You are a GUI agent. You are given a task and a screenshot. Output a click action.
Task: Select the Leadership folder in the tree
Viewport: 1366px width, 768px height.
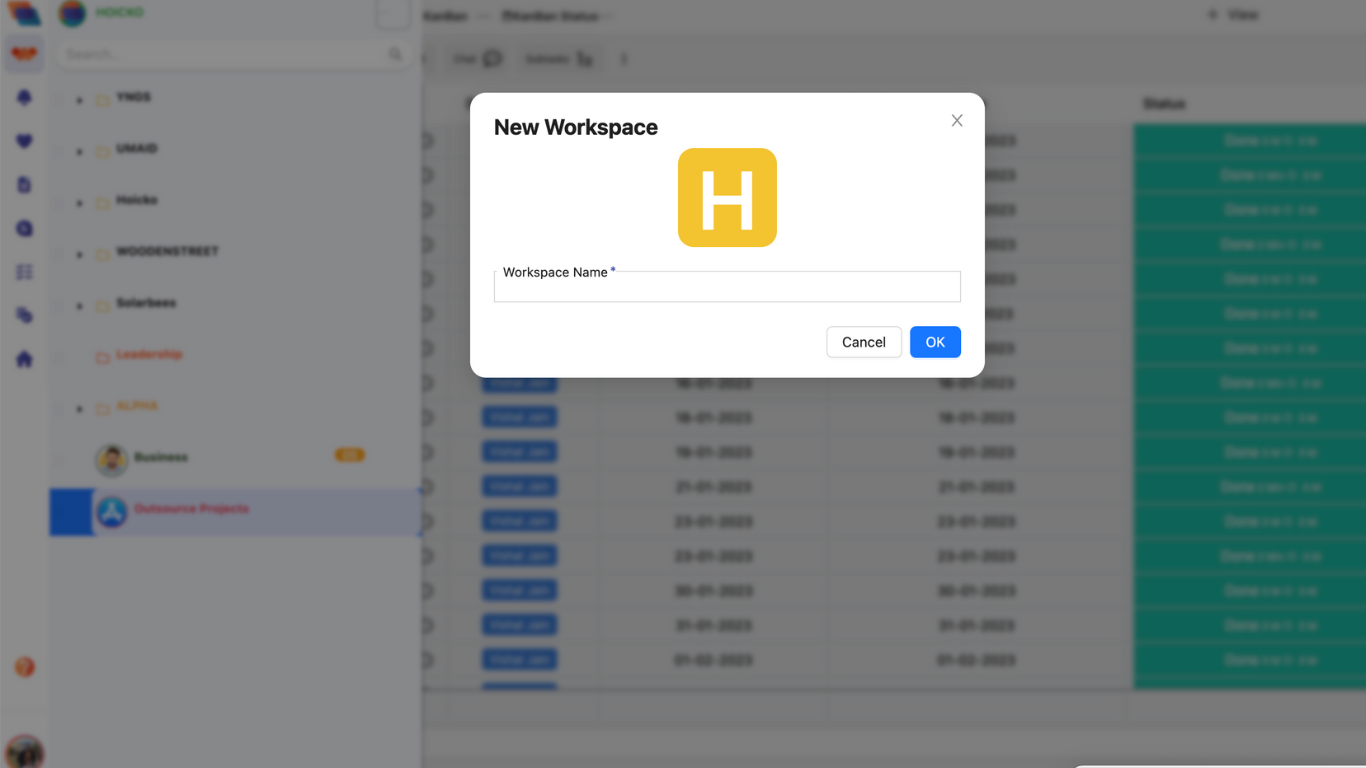coord(149,355)
